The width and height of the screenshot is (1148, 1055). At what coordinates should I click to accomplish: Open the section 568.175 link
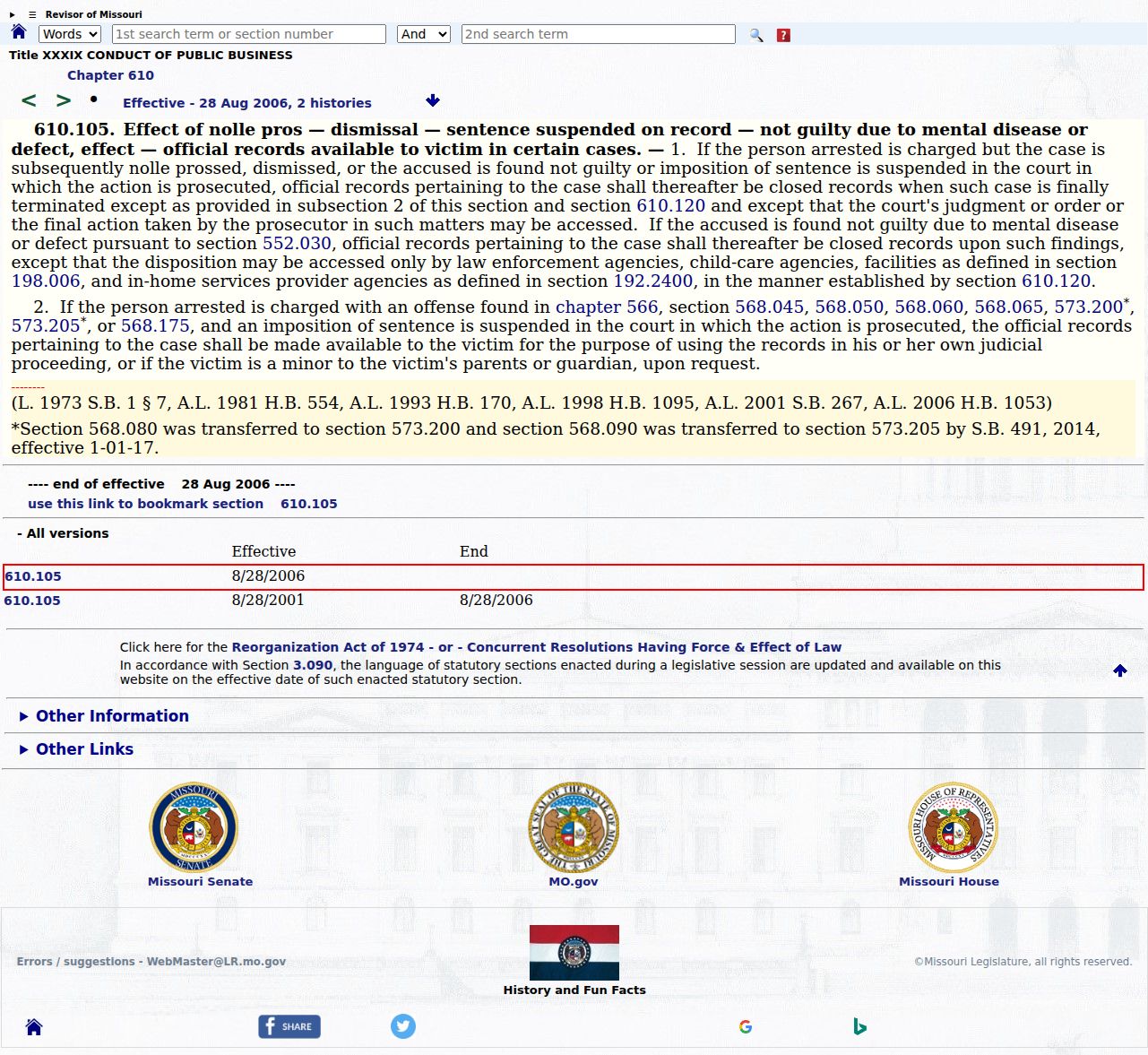coord(155,326)
